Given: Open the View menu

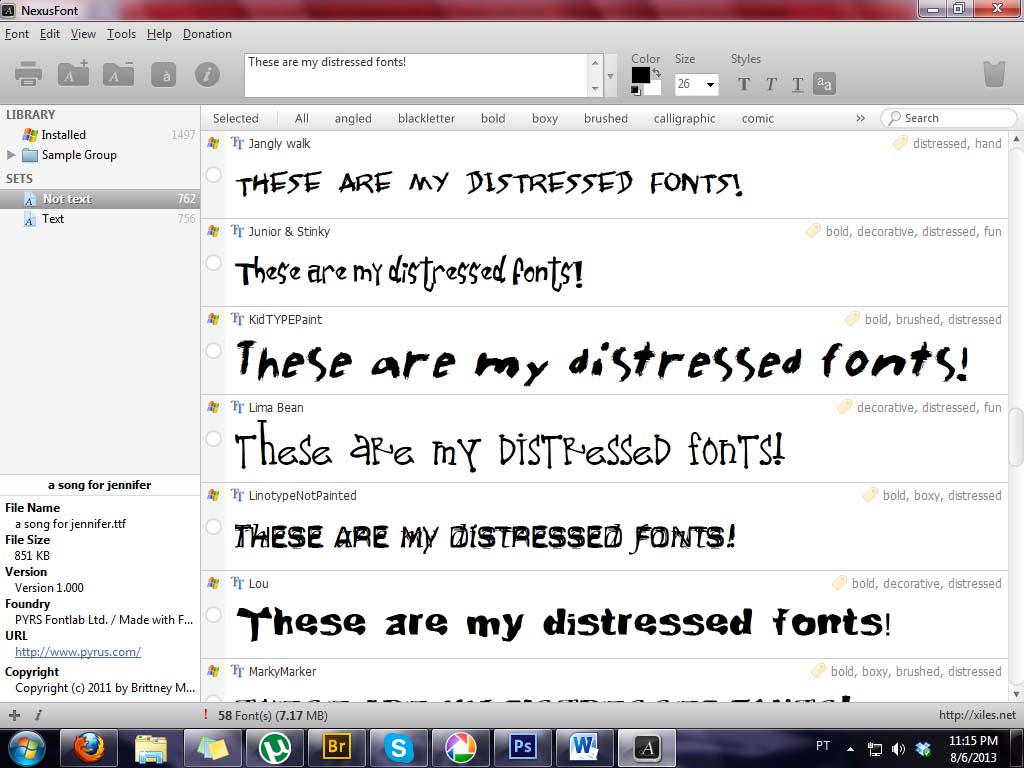Looking at the screenshot, I should [x=83, y=34].
